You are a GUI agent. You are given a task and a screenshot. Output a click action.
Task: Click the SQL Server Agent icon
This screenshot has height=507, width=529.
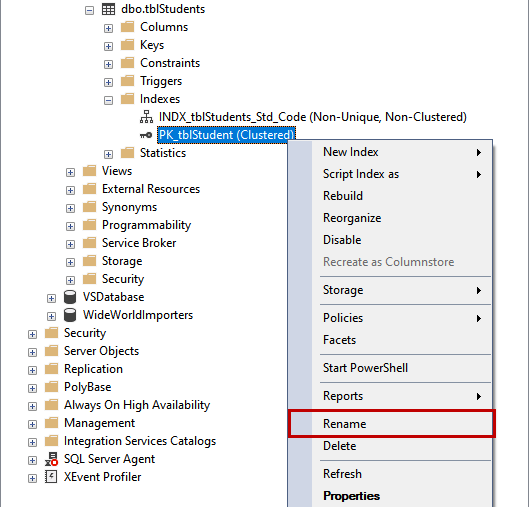coord(51,459)
